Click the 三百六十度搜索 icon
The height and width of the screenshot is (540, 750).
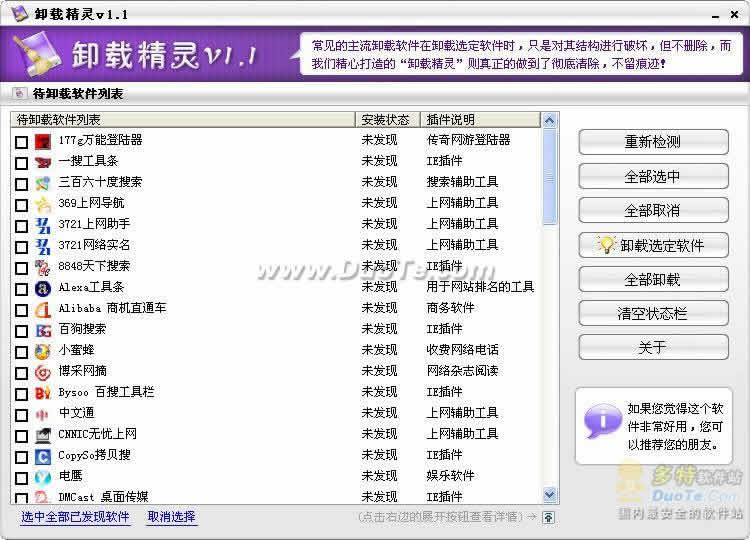(x=43, y=184)
